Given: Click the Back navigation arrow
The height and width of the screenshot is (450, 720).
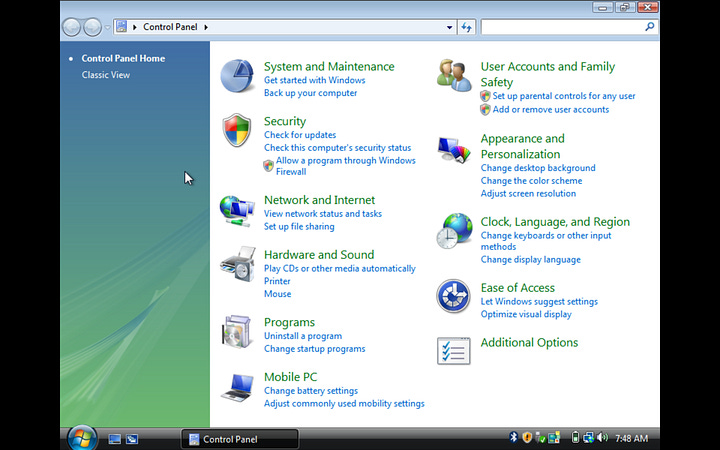Looking at the screenshot, I should click(72, 28).
